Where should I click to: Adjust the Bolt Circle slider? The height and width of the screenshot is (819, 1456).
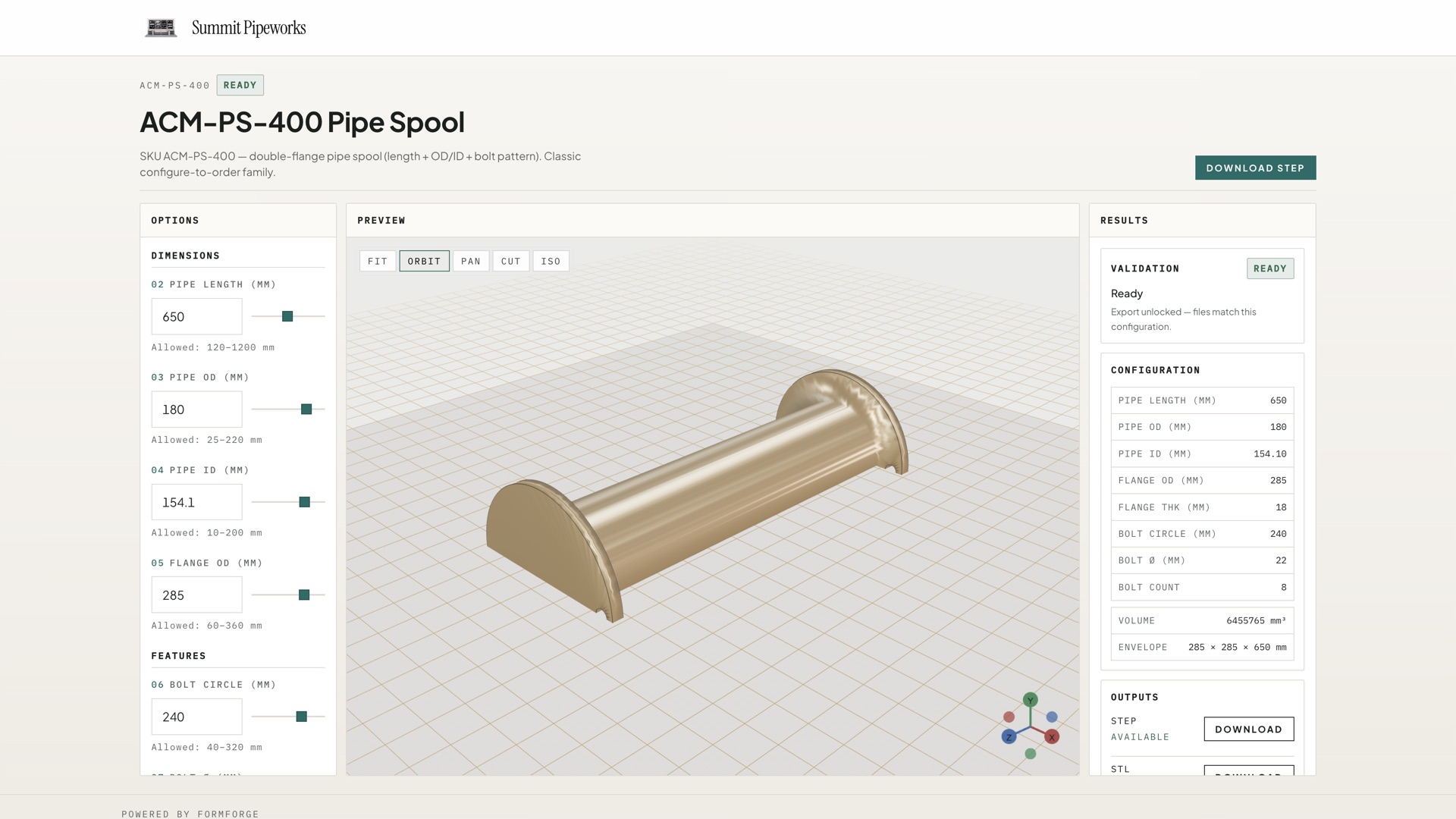coord(302,717)
